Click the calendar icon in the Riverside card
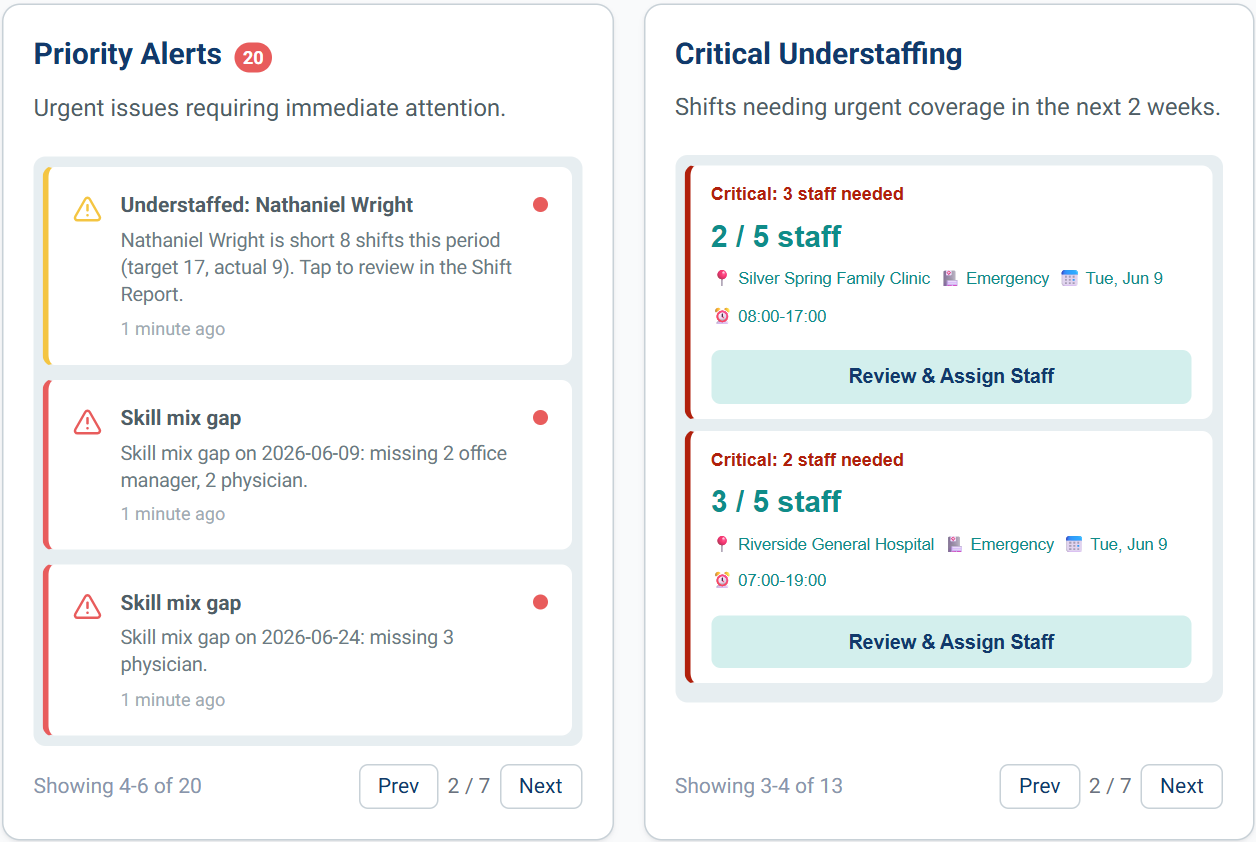 tap(1074, 544)
